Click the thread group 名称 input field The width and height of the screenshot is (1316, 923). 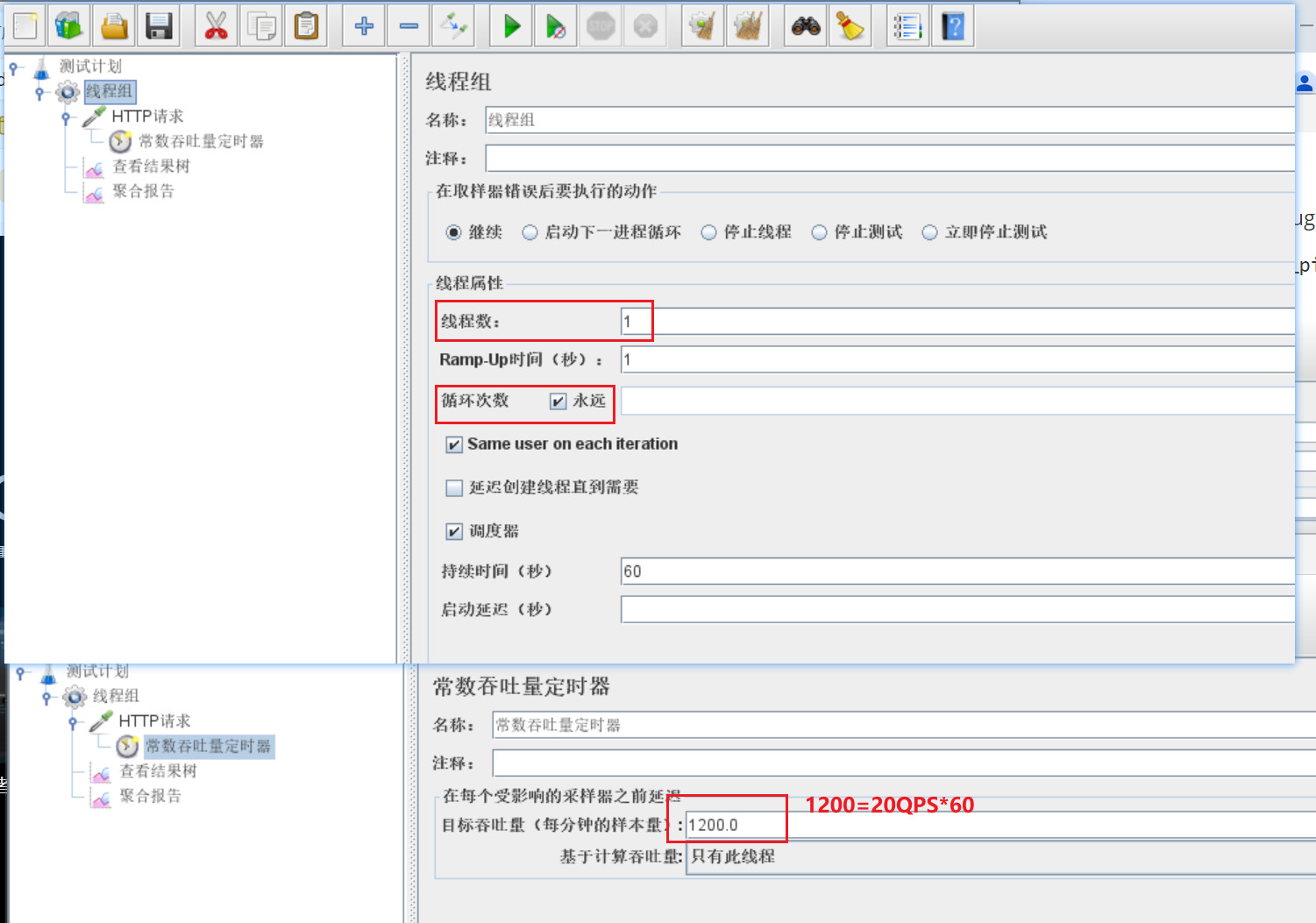(x=890, y=120)
